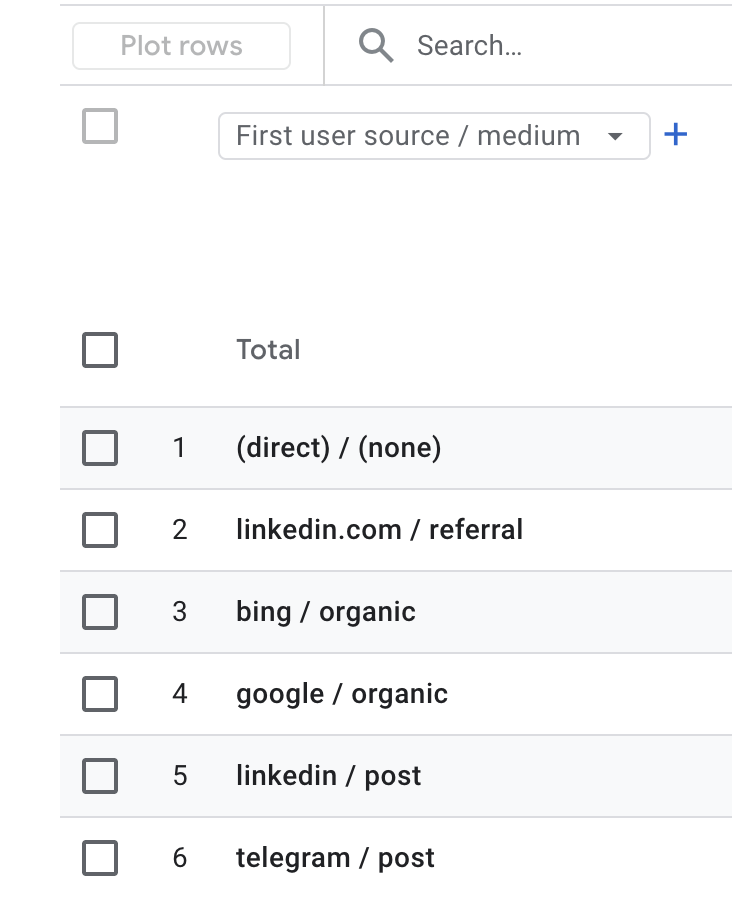Check the Total row checkbox

100,350
